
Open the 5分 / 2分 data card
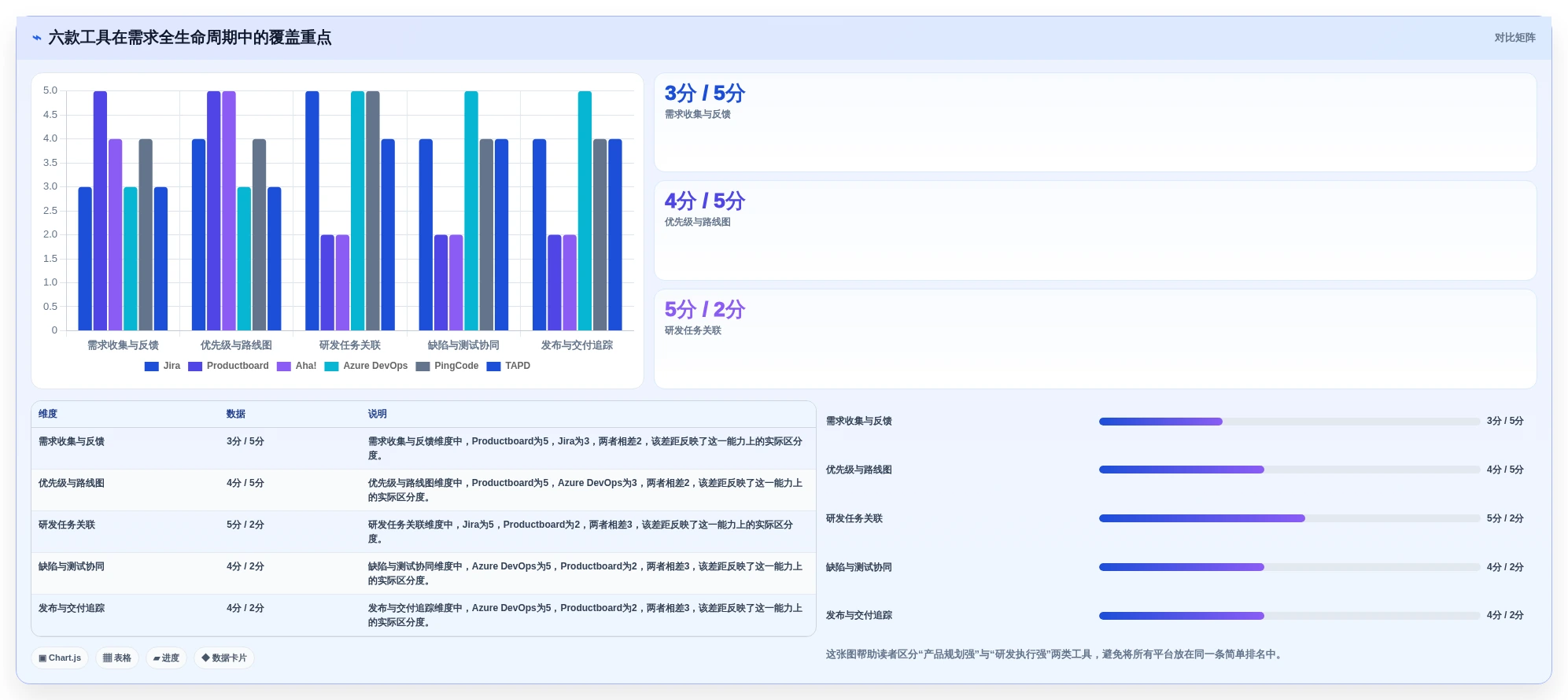coord(1095,339)
